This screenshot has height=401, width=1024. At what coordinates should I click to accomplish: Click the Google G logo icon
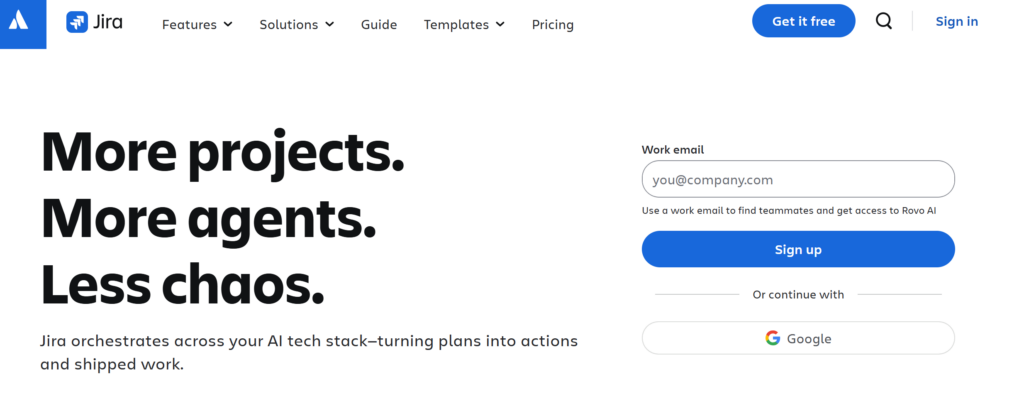click(773, 338)
